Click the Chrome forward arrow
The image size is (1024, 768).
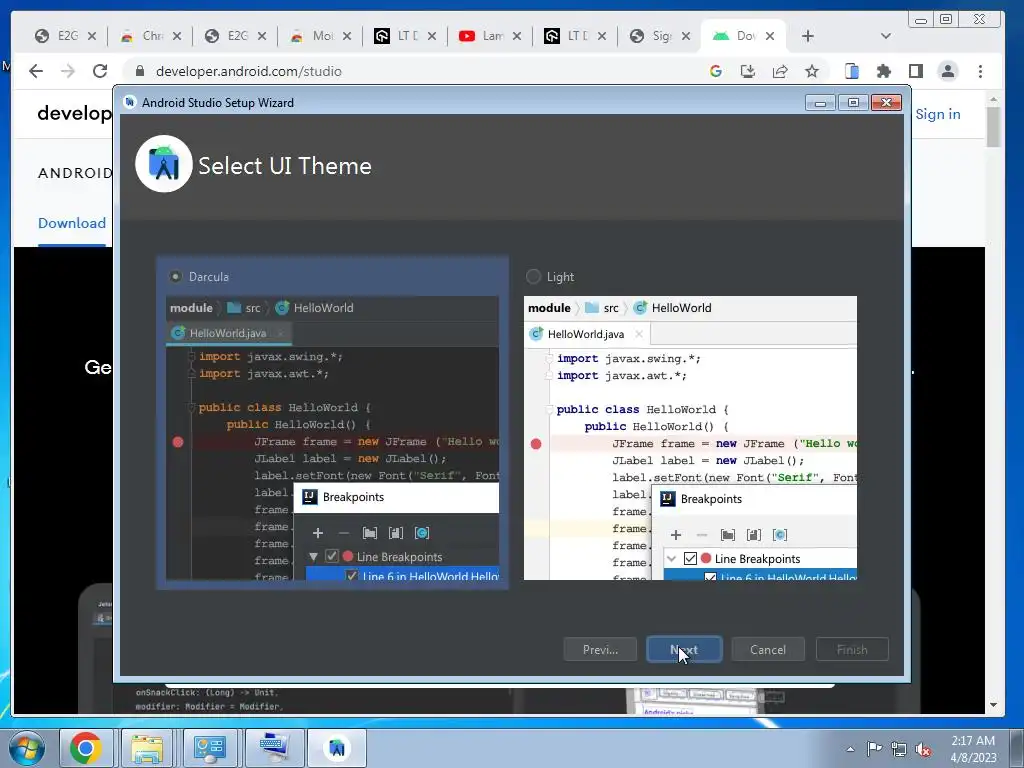click(68, 71)
